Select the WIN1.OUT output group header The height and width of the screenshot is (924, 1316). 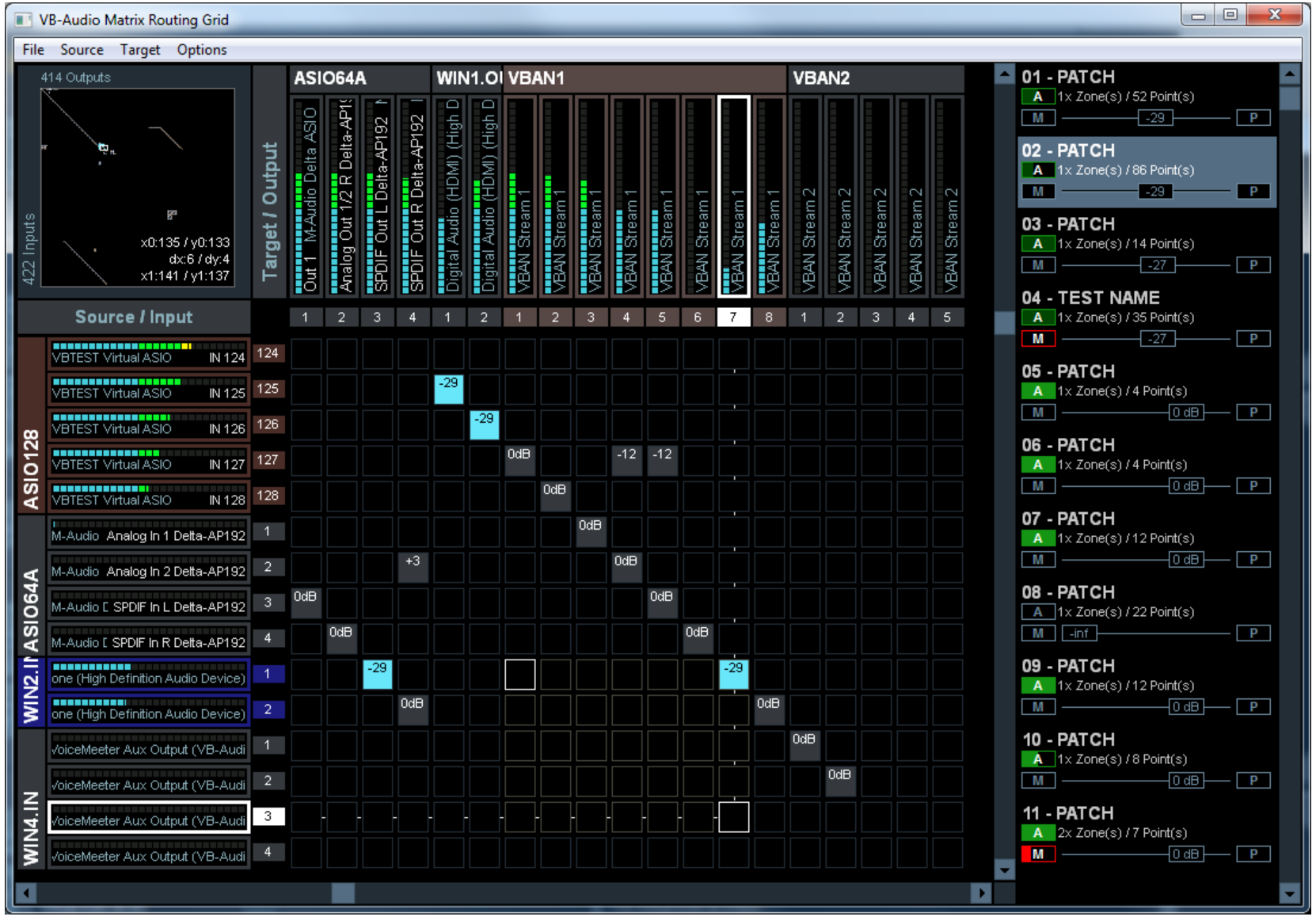point(467,78)
